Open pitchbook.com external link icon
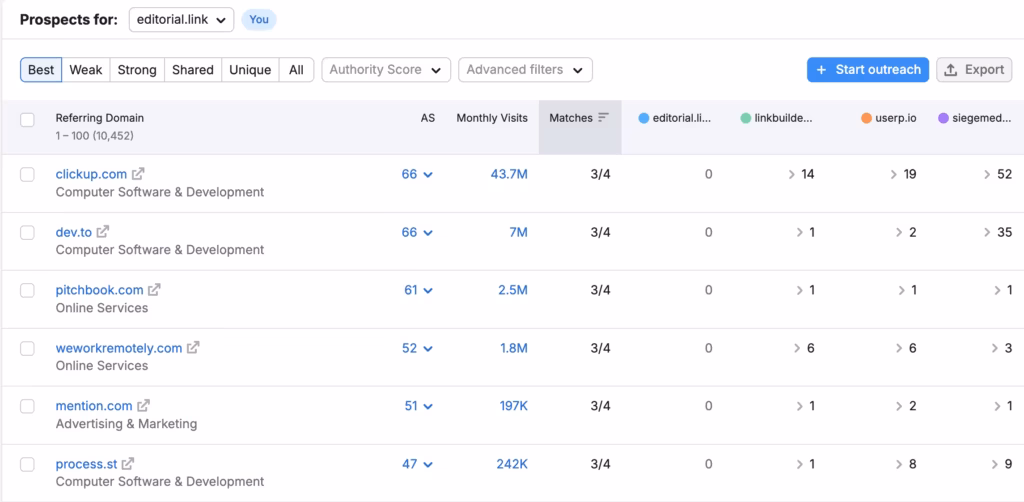Screen dimensions: 1024x502 (x=154, y=290)
